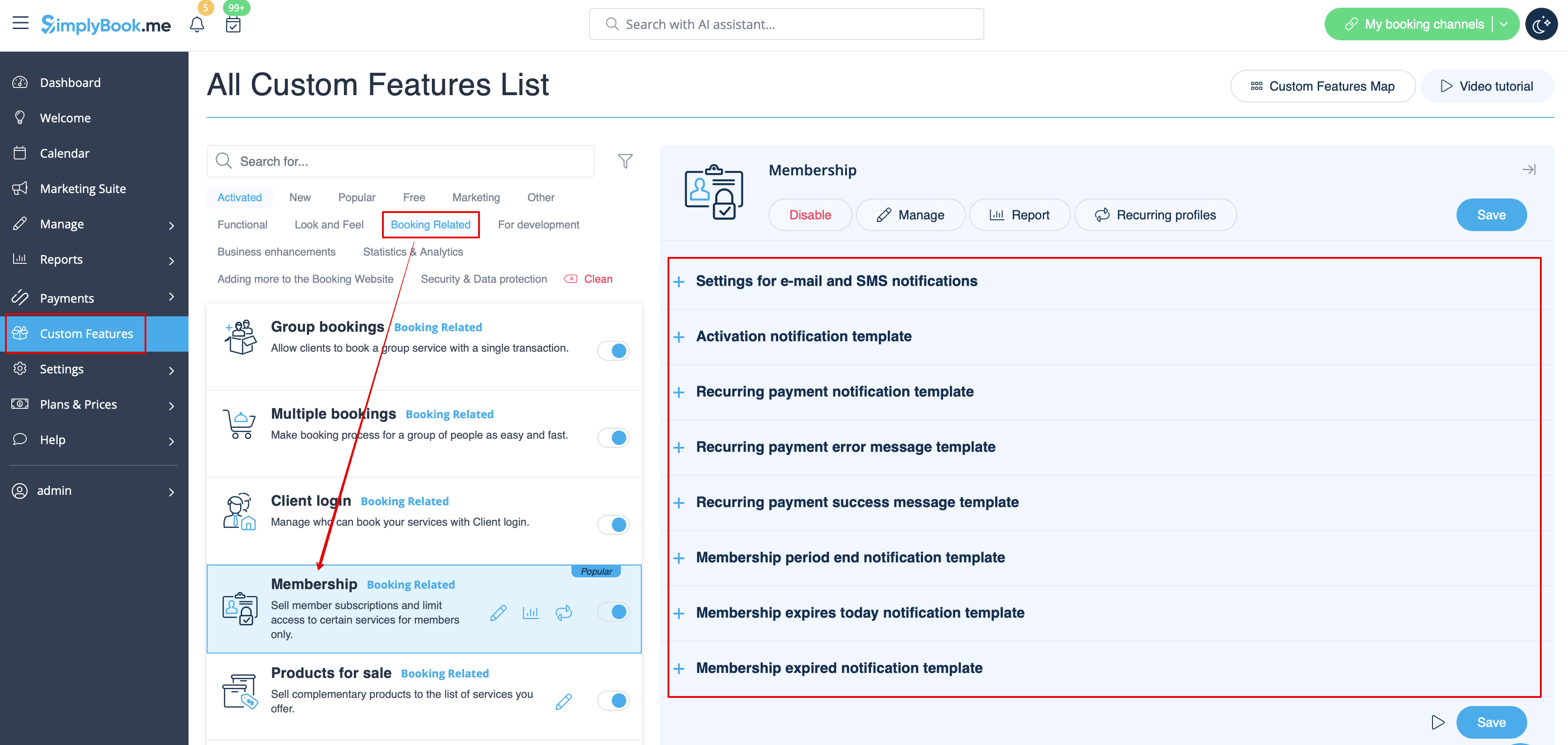
Task: Click the Client login feature icon
Action: tap(239, 511)
